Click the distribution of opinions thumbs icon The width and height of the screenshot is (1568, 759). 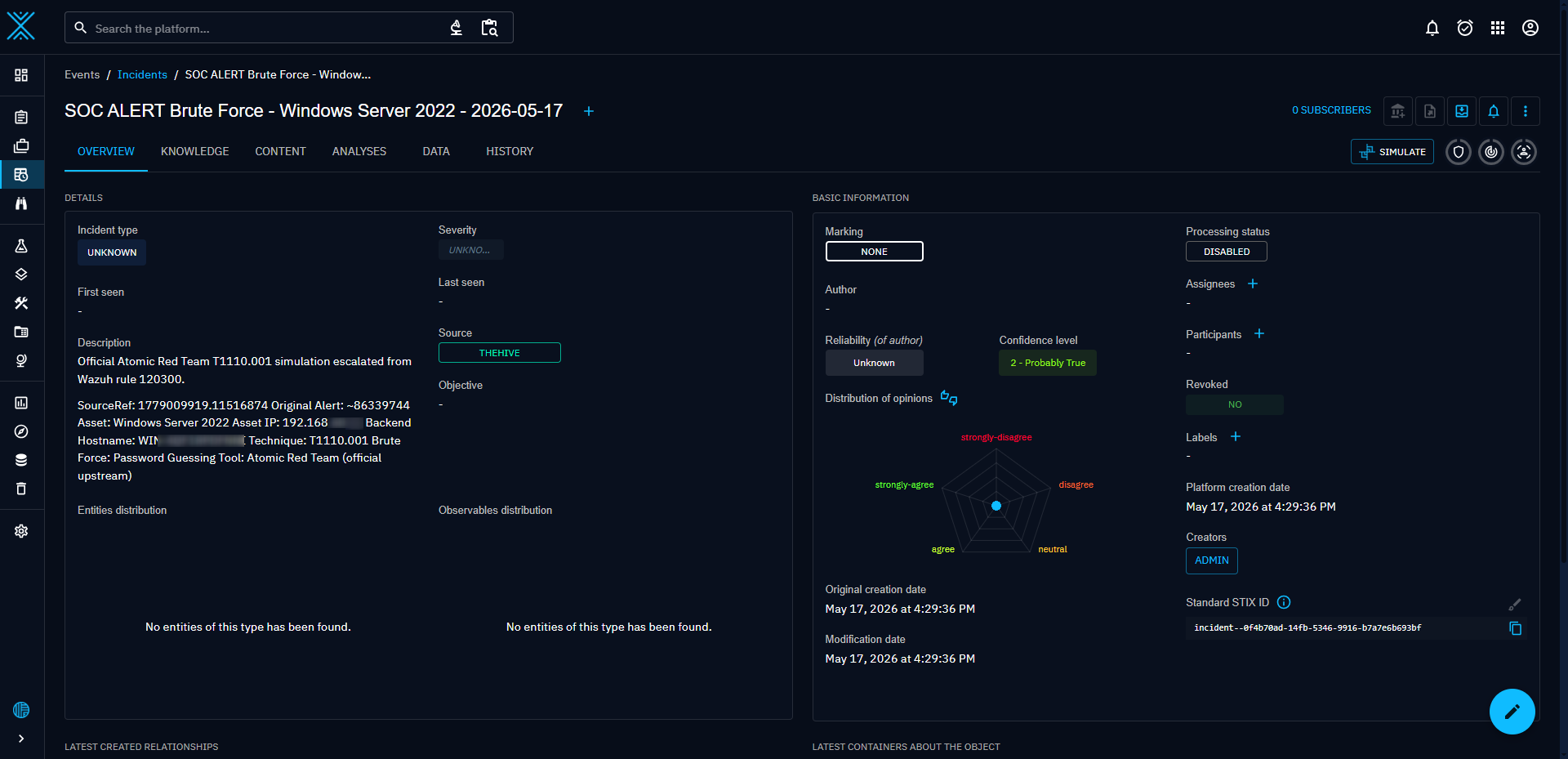point(949,398)
